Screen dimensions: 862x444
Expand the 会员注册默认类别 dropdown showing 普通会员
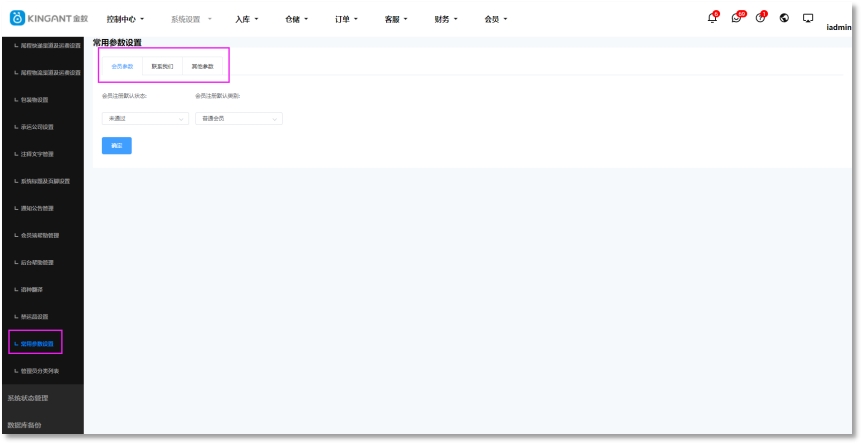[238, 118]
